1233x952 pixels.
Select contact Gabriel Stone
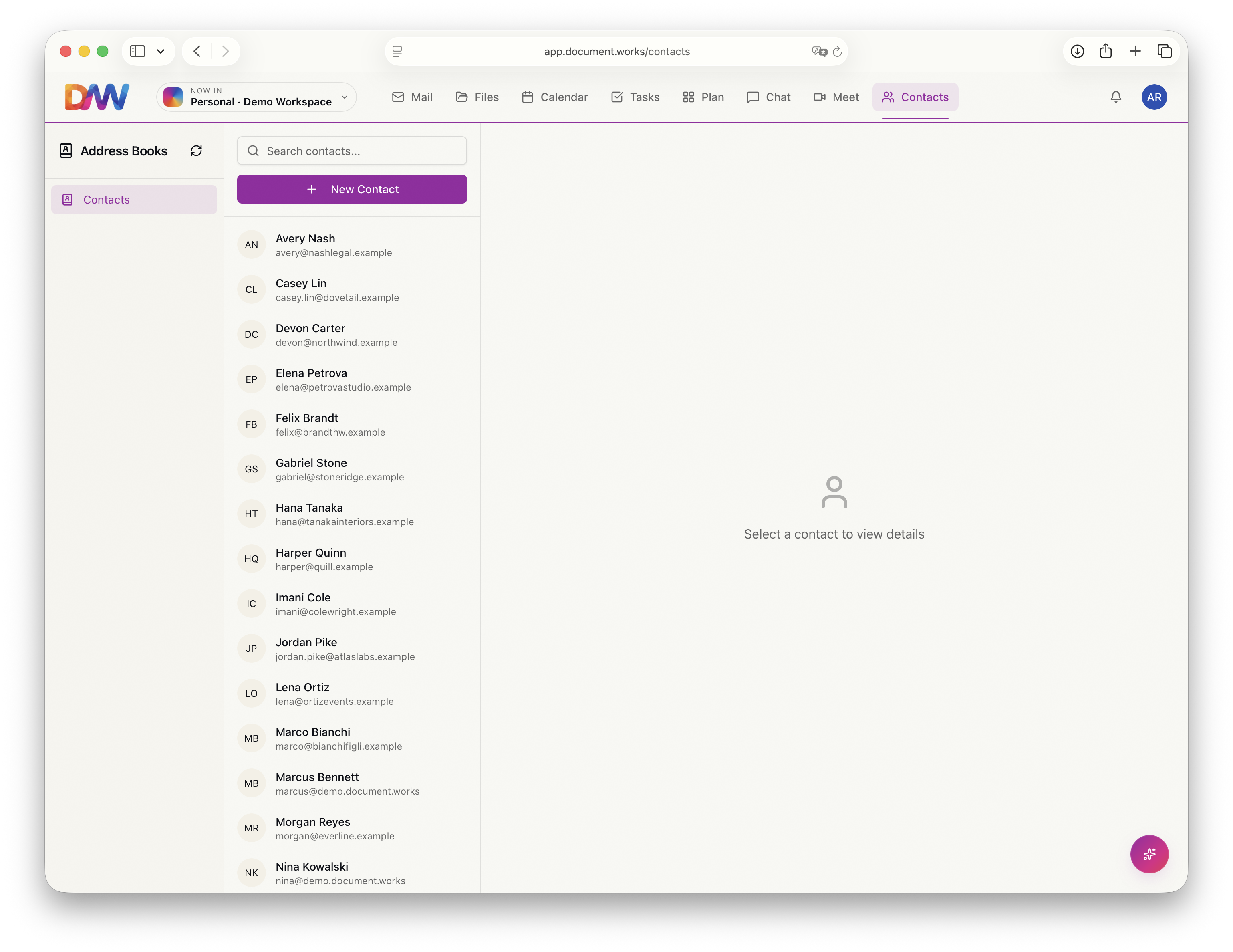[352, 469]
